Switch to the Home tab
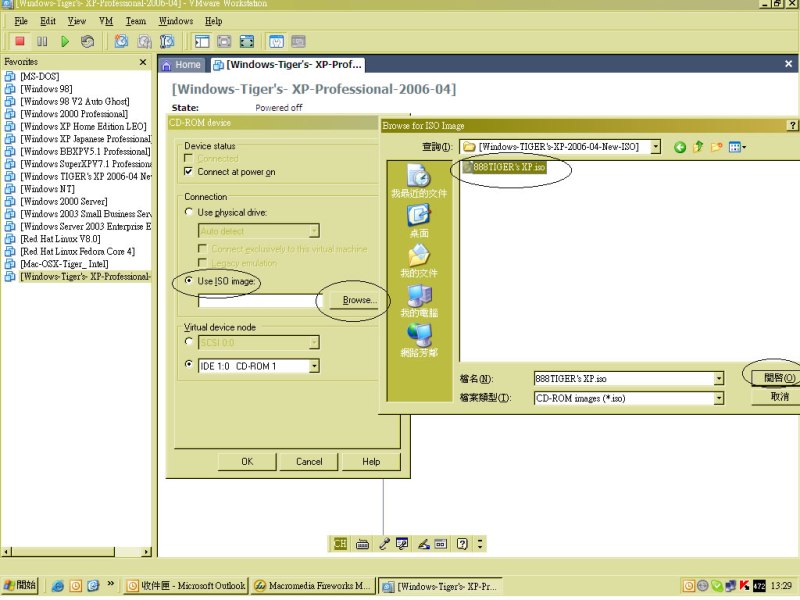Screen dimensions: 800x600 [x=182, y=65]
